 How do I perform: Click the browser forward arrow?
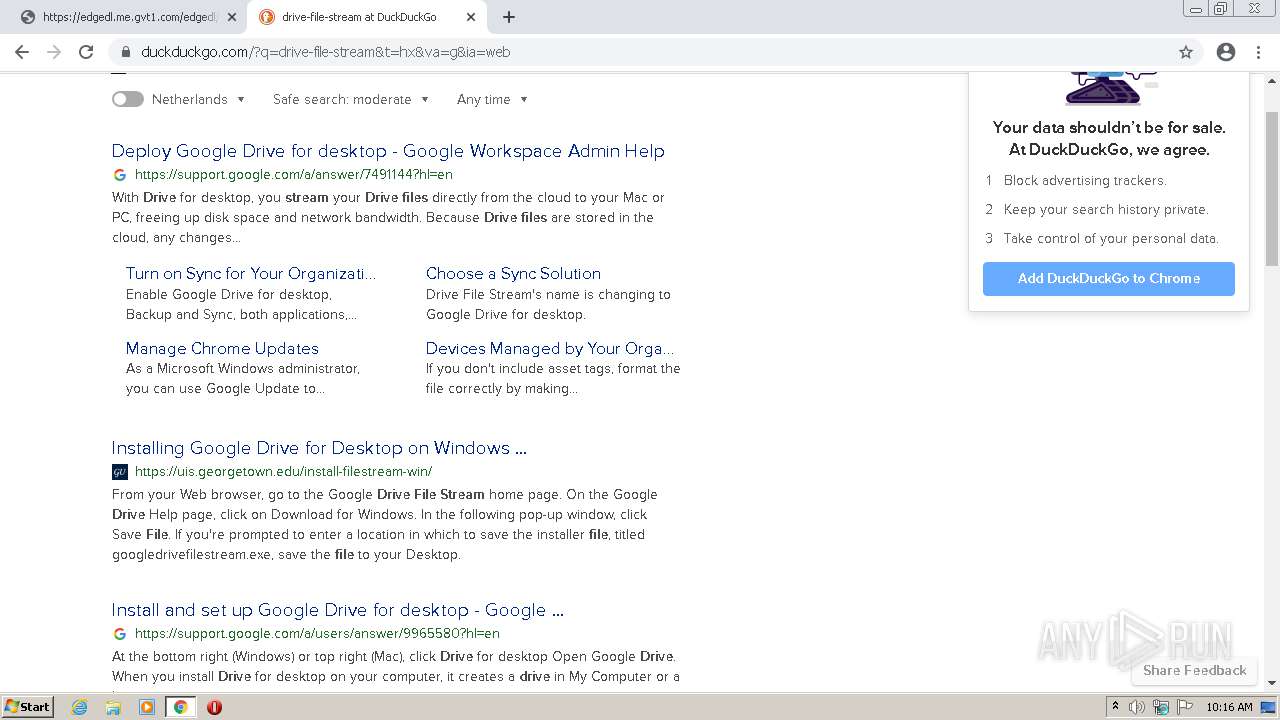pos(54,52)
